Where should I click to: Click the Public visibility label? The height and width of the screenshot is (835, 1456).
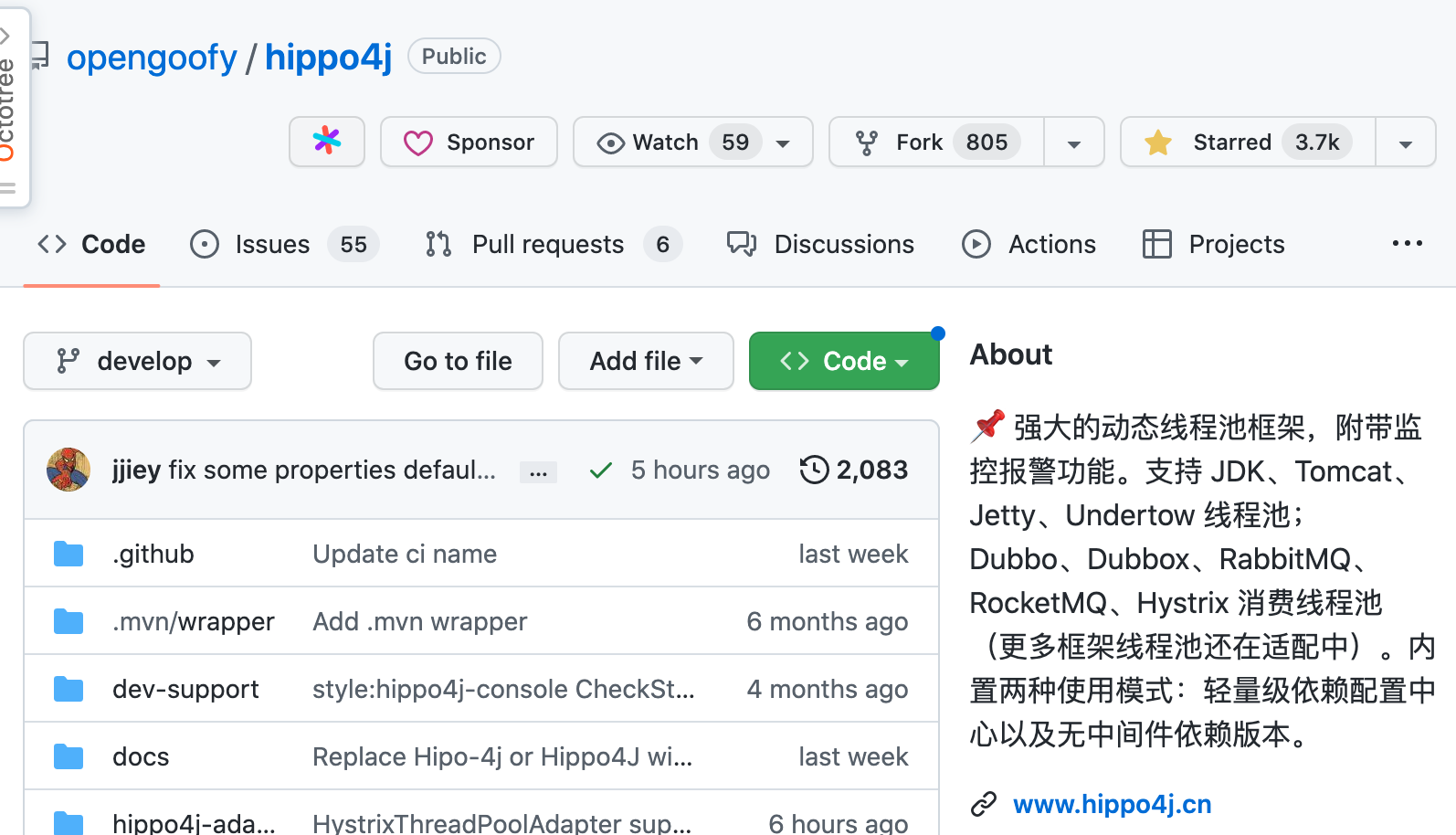[x=454, y=56]
